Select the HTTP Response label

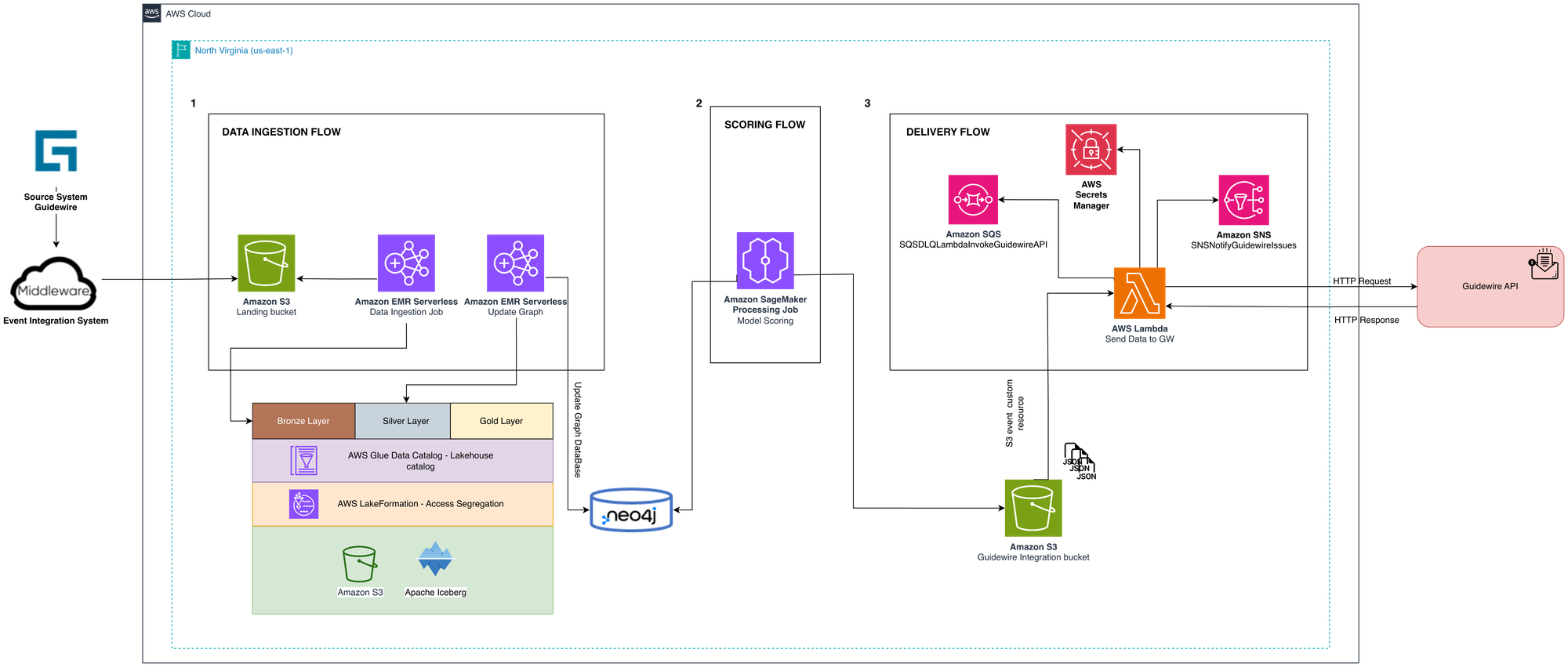[1367, 320]
